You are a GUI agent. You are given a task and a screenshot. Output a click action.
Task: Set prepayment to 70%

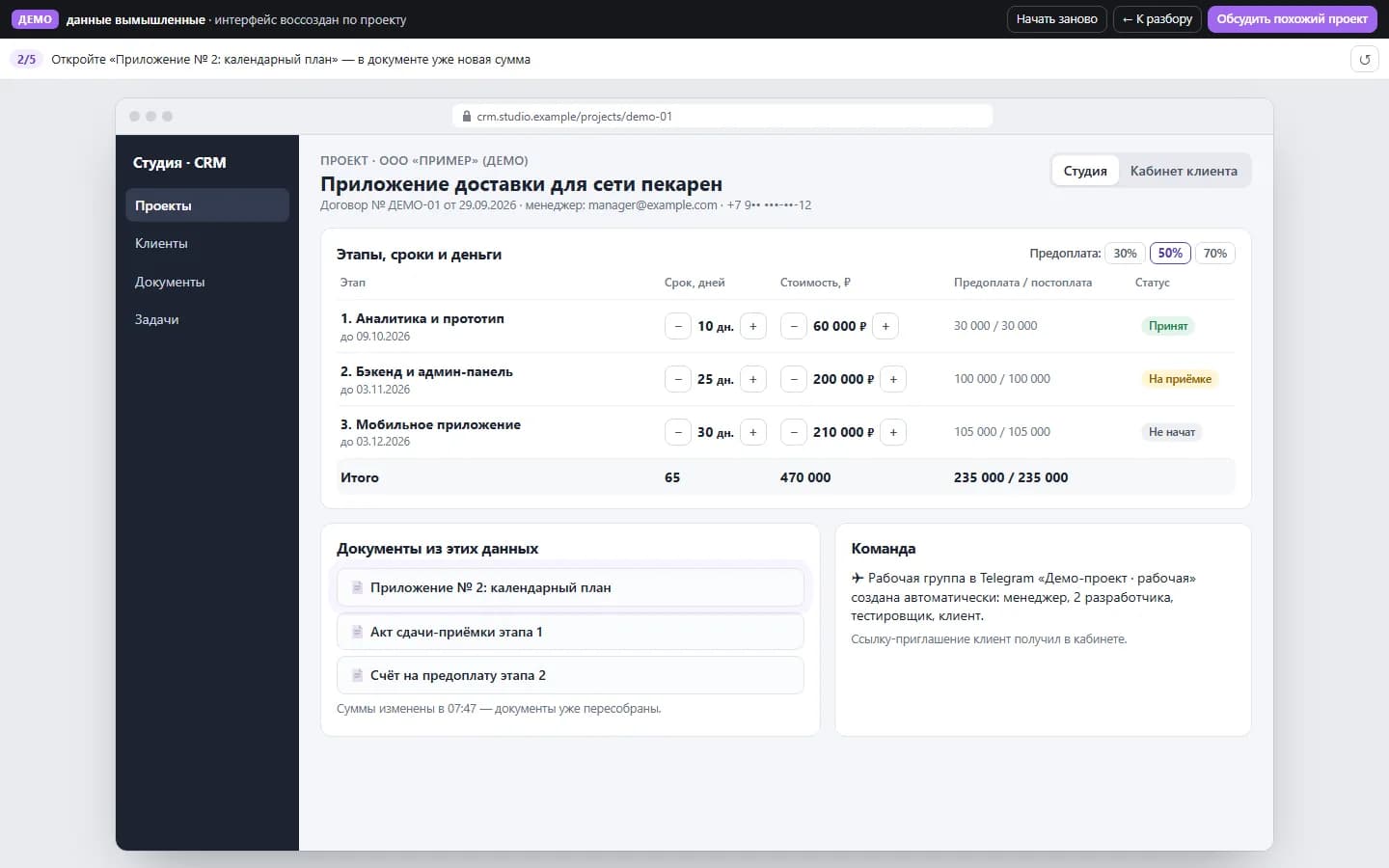(1215, 254)
